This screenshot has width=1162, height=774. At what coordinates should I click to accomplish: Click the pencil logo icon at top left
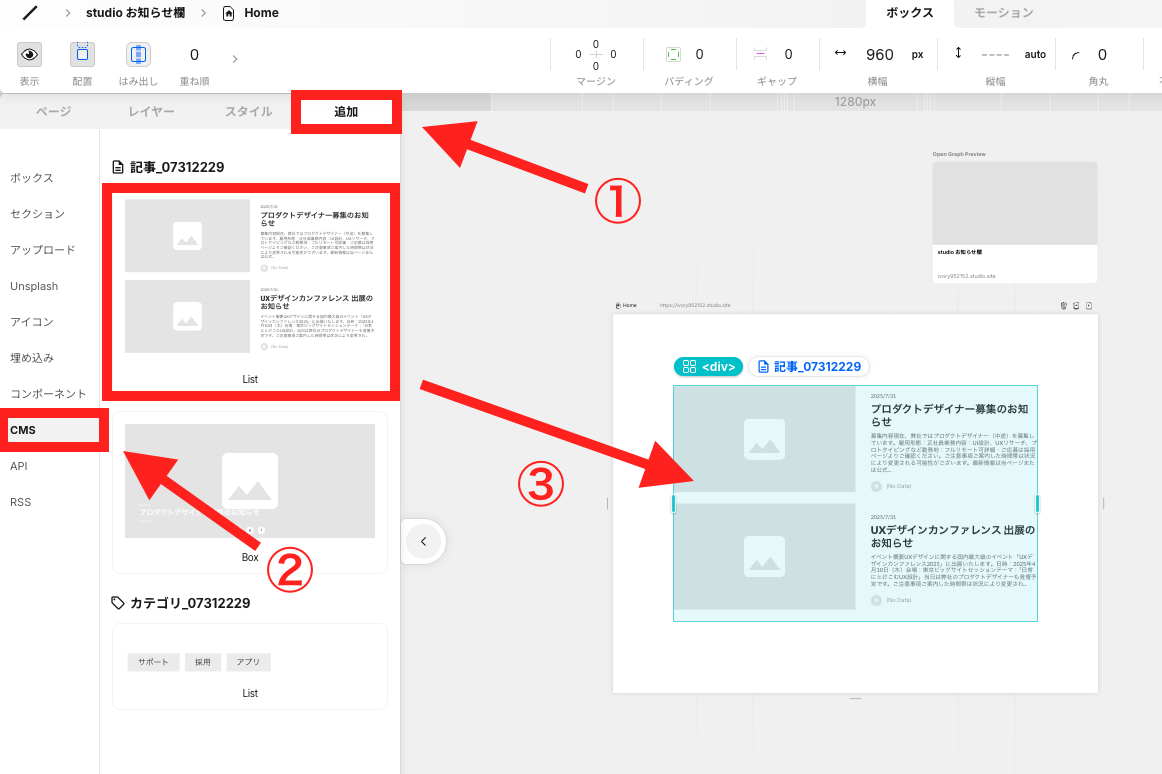(x=30, y=13)
